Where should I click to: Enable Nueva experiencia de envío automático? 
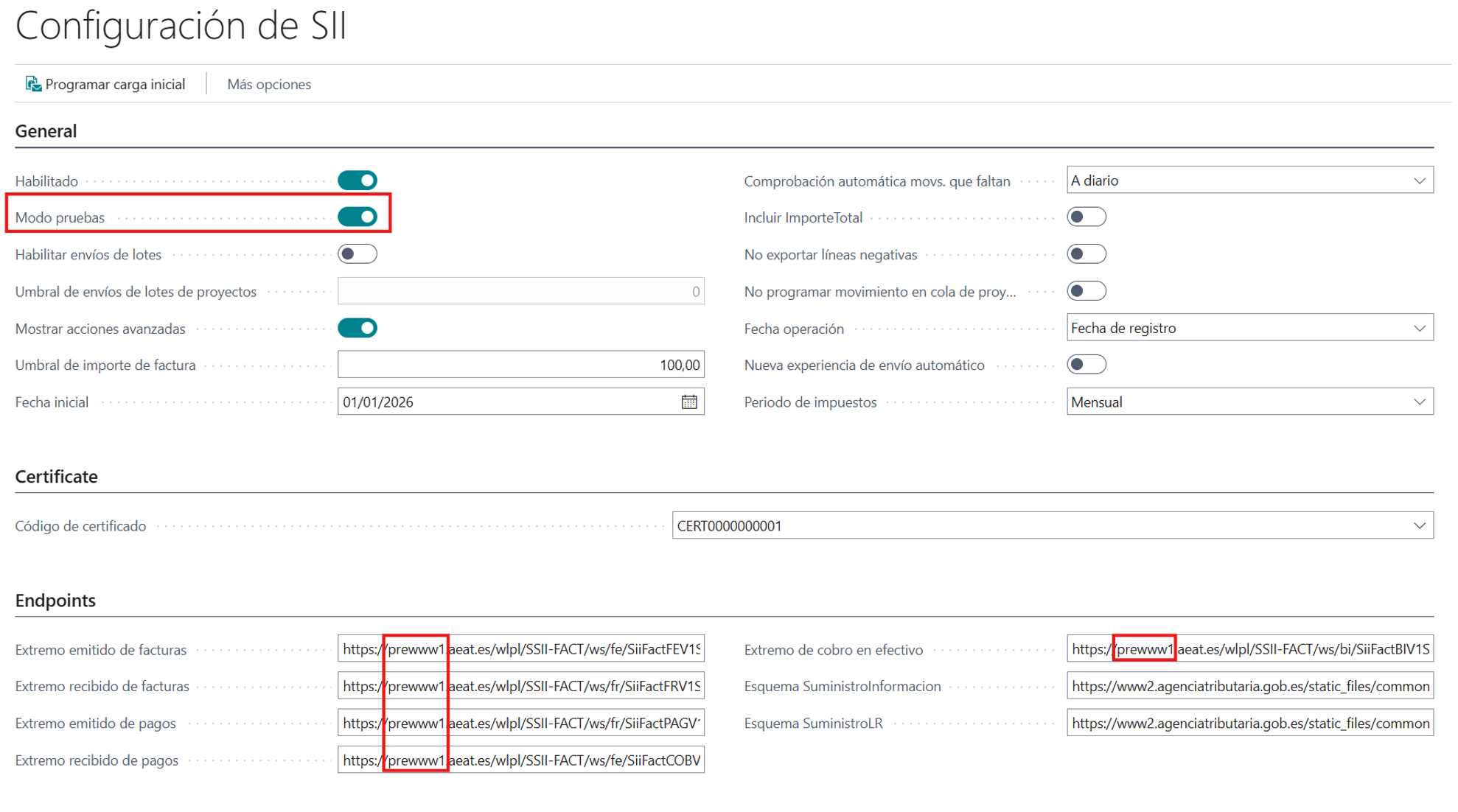(1086, 365)
